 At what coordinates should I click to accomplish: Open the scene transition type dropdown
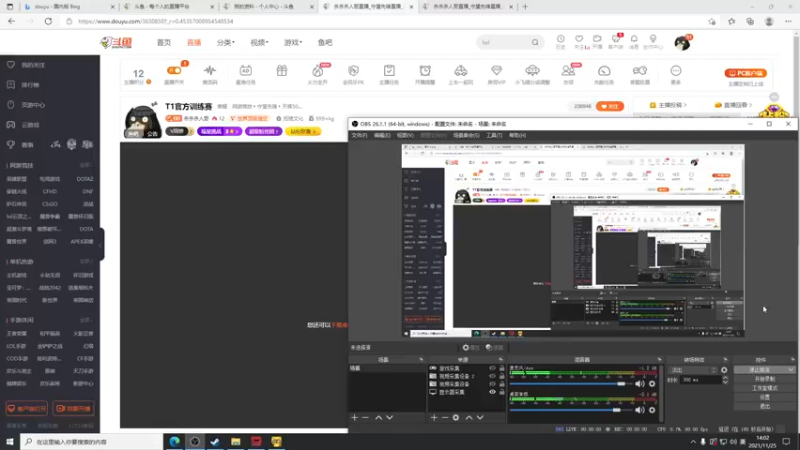[x=693, y=370]
